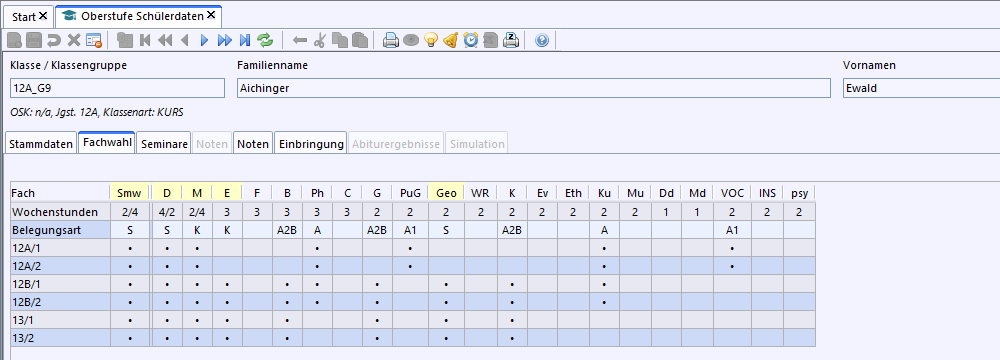The image size is (1000, 360).
Task: Click the 13/1 cell in the K column
Action: pos(512,319)
